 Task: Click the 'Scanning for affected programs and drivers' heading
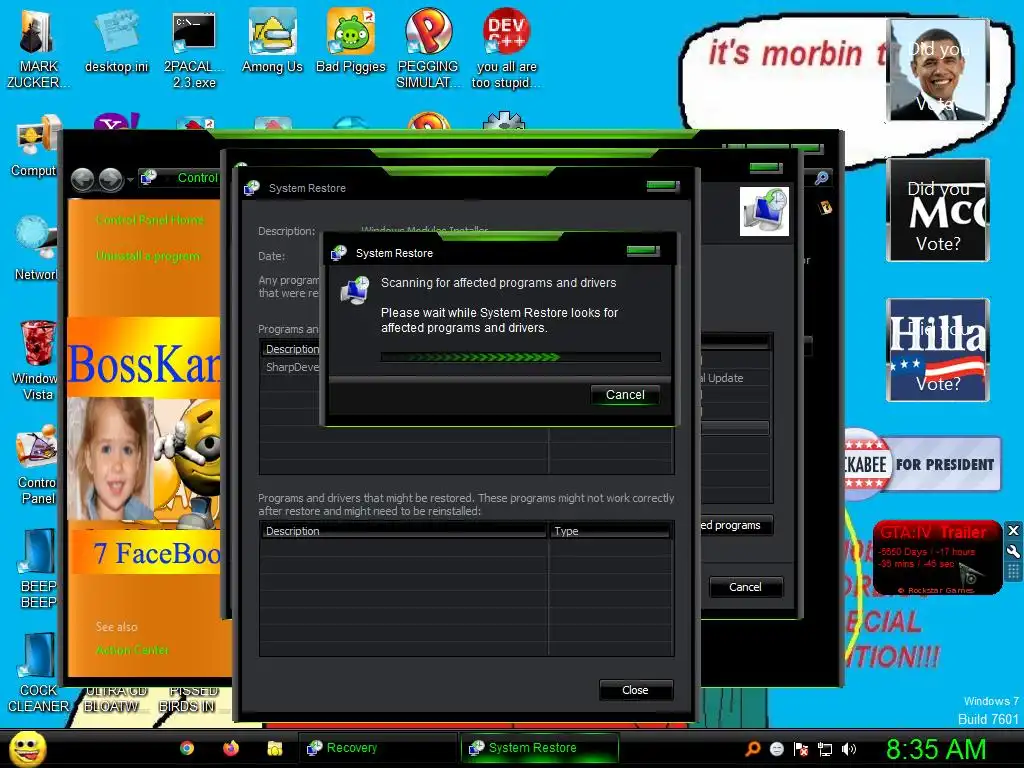(498, 283)
